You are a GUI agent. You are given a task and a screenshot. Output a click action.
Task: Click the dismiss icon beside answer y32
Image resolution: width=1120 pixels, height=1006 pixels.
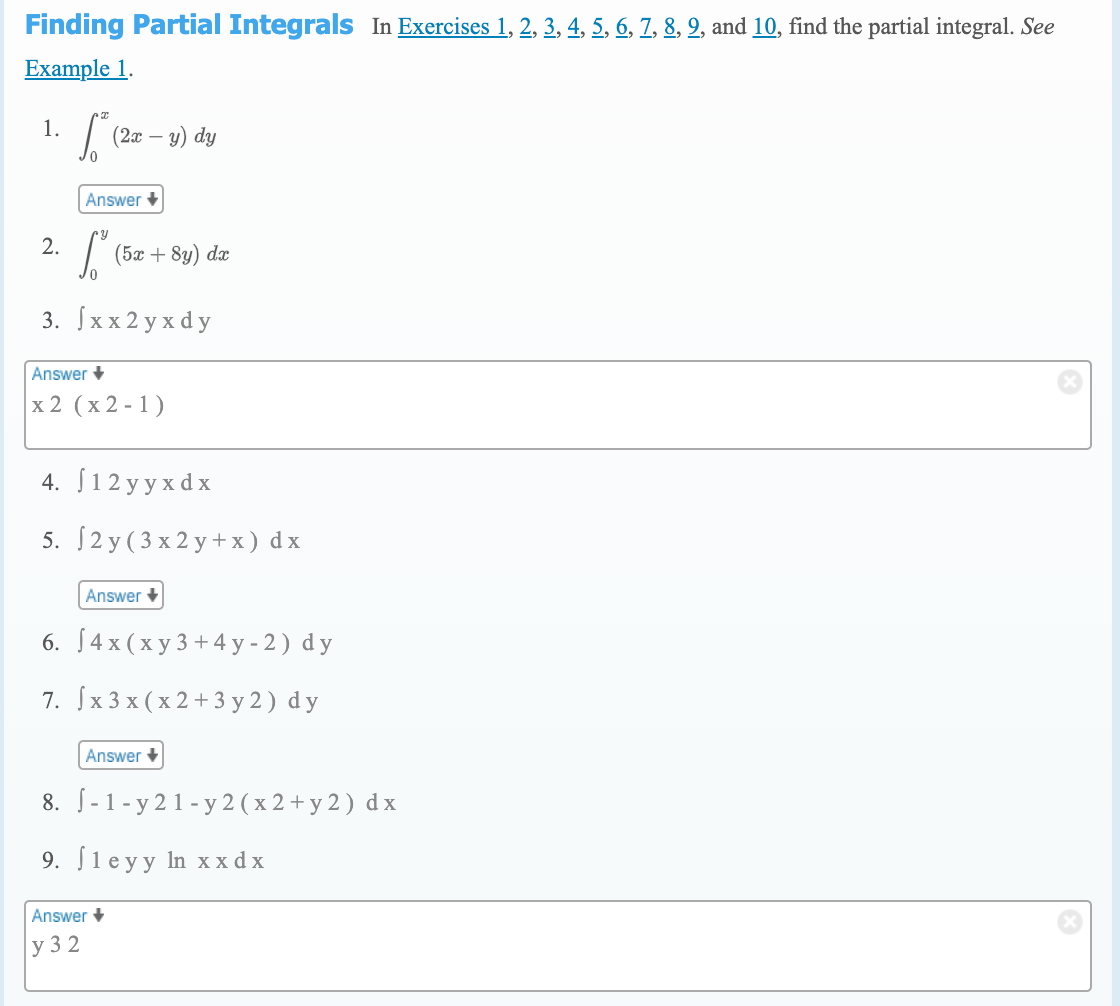[x=1069, y=922]
